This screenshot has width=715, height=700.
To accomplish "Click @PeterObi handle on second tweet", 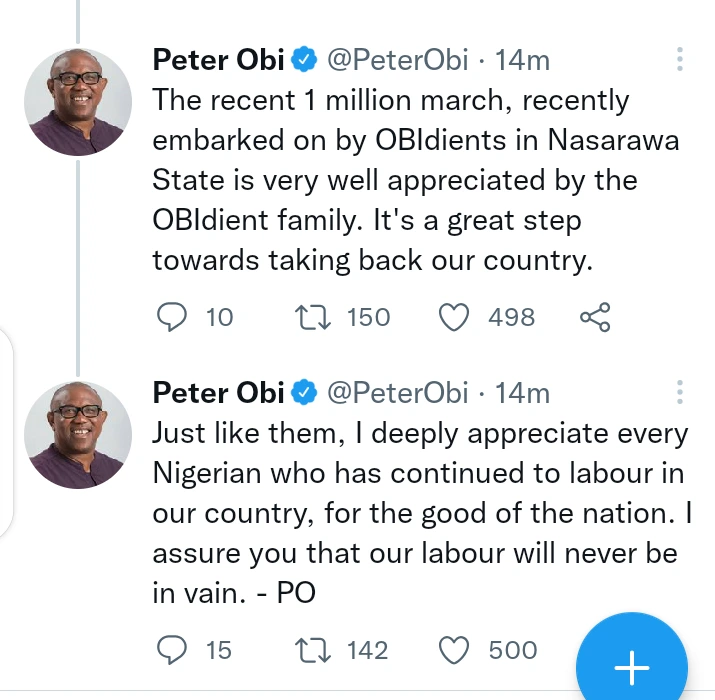I will 398,393.
